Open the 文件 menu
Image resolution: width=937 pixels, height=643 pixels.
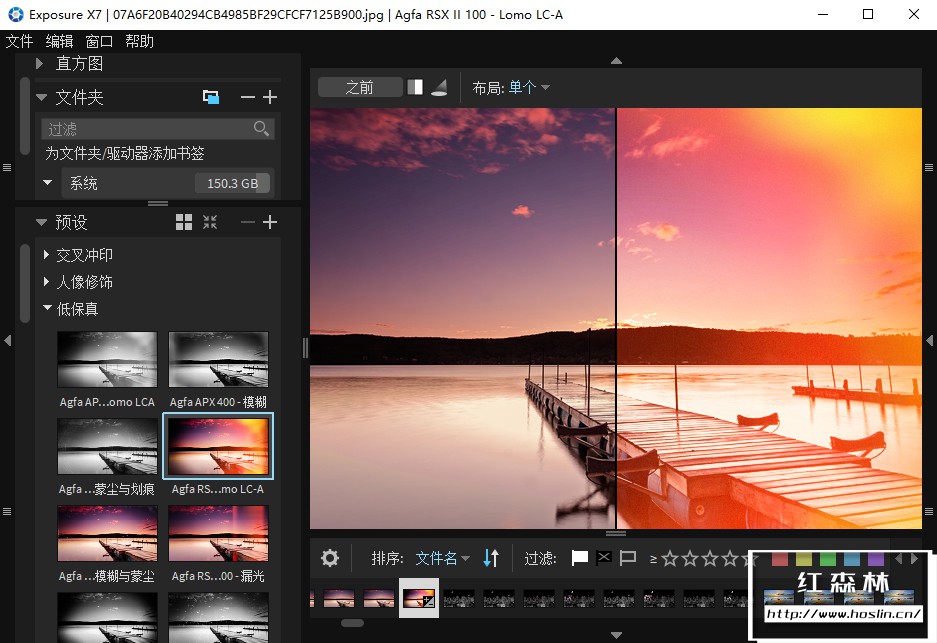(19, 41)
